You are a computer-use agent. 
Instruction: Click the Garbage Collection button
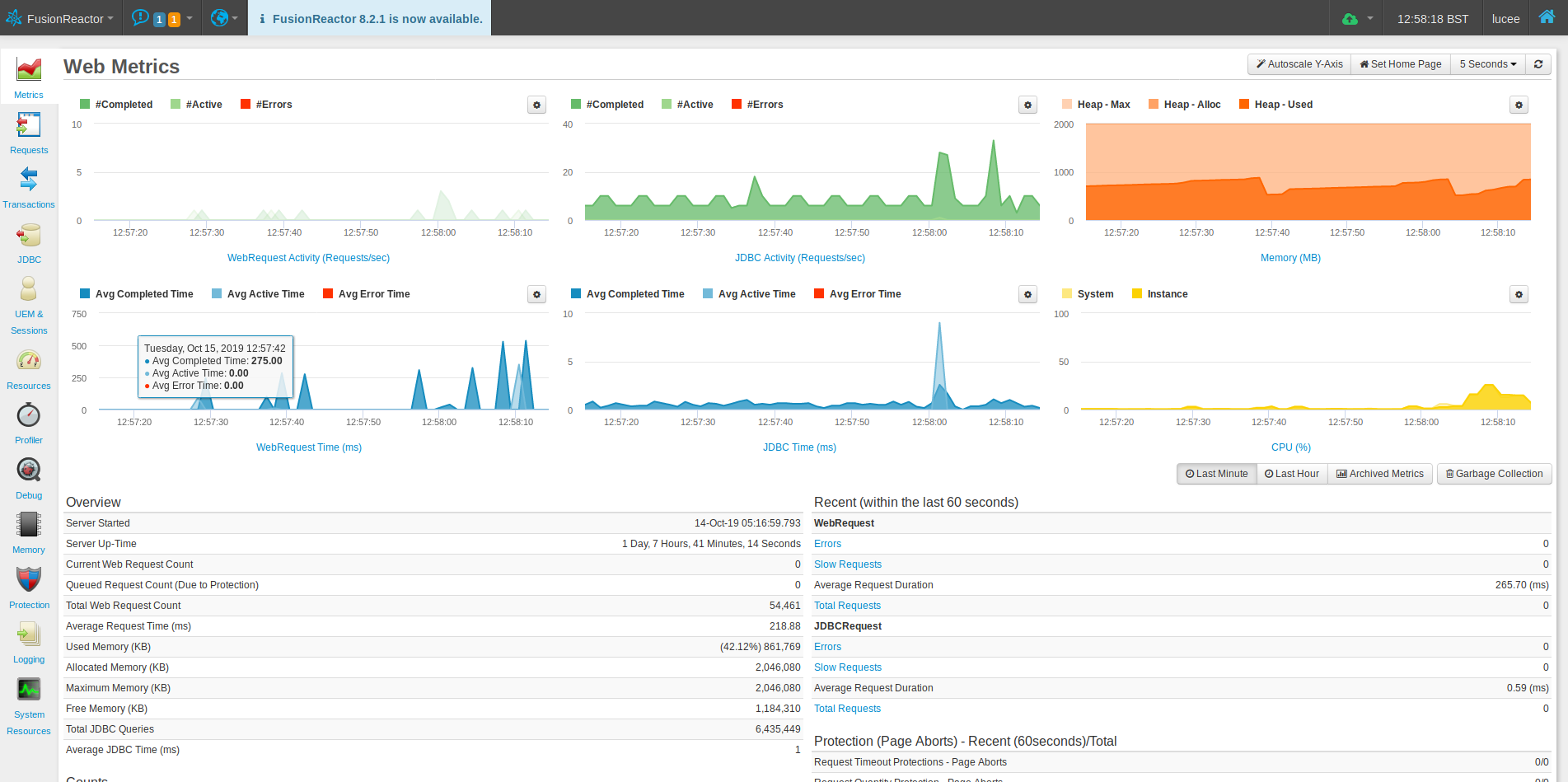(1495, 474)
